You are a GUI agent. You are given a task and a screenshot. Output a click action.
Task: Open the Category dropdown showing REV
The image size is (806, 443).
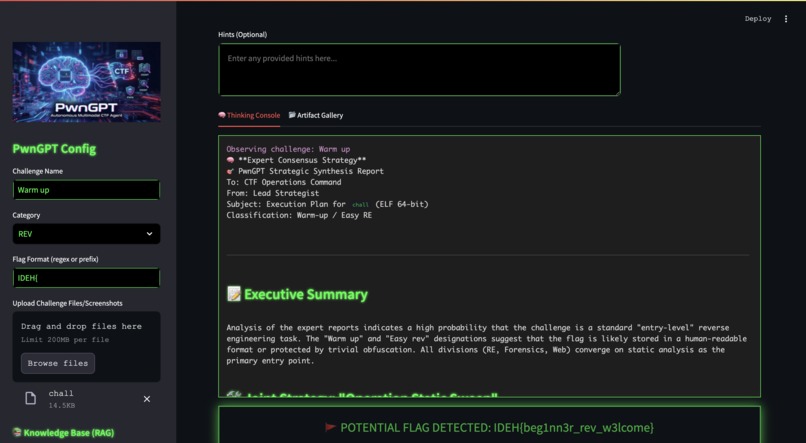point(86,234)
